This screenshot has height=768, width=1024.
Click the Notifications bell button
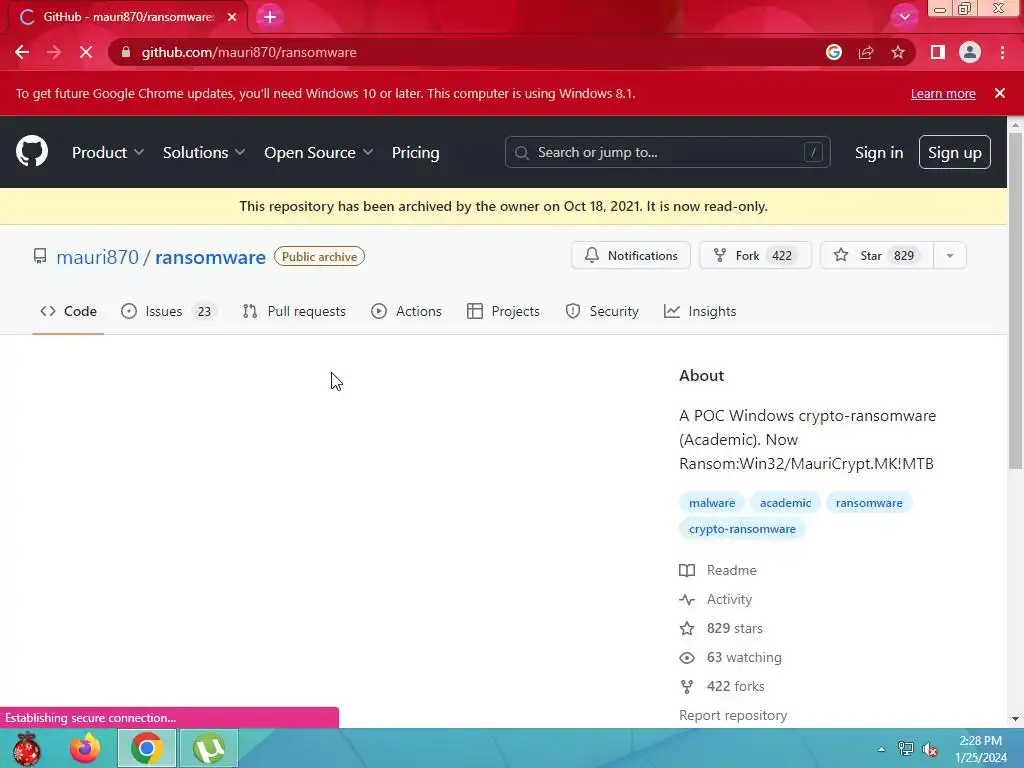(x=630, y=255)
